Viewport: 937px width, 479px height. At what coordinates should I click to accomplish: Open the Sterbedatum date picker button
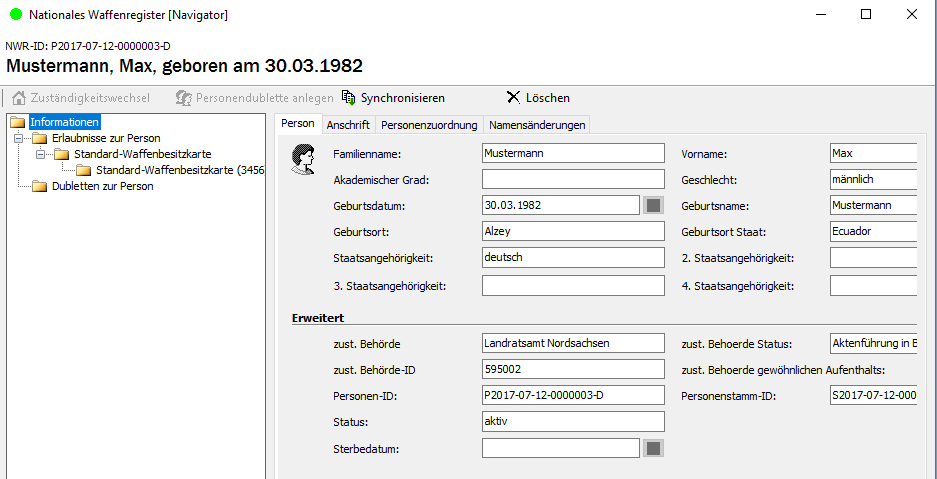click(x=653, y=448)
